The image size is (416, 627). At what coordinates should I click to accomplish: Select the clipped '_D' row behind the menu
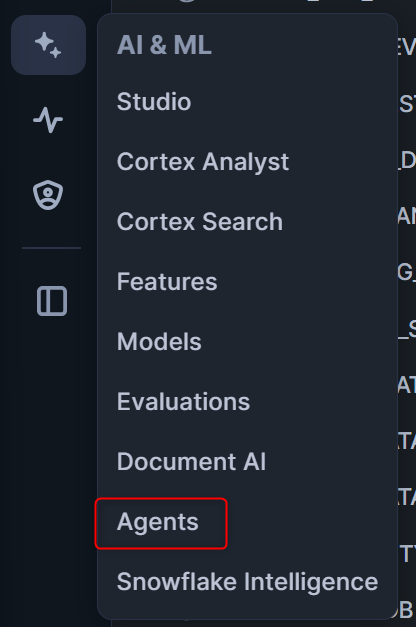(x=407, y=160)
